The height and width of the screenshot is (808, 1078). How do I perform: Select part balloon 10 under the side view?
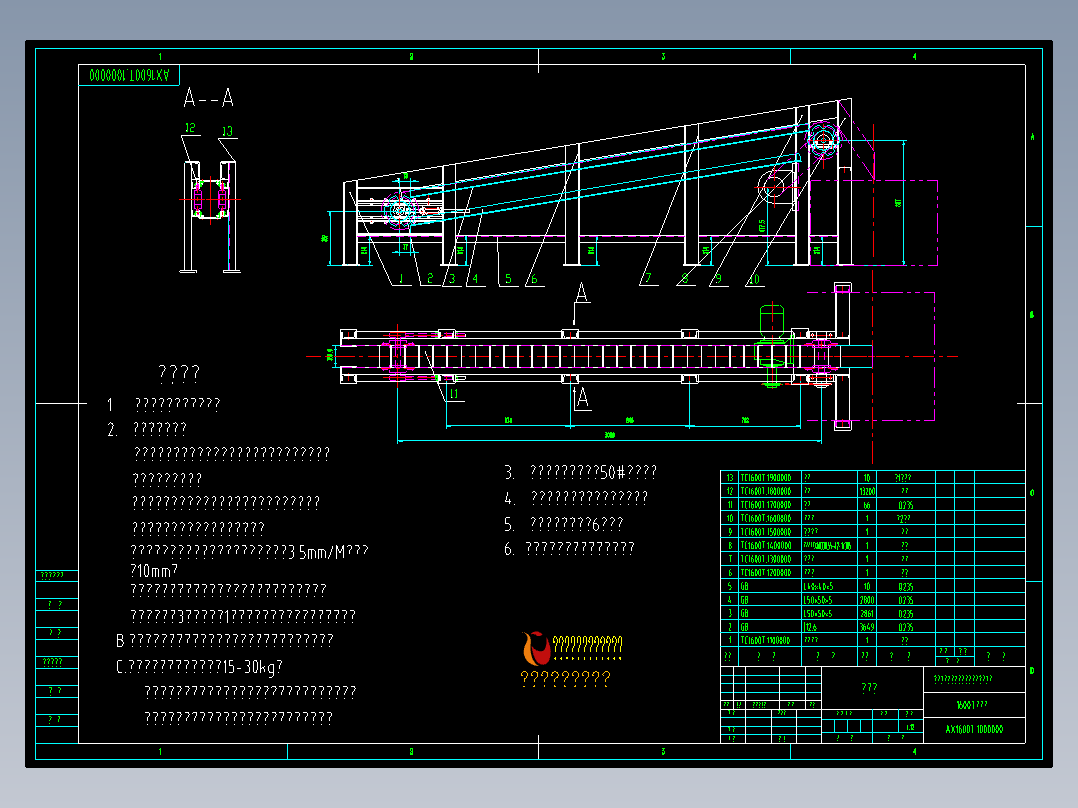pos(754,279)
